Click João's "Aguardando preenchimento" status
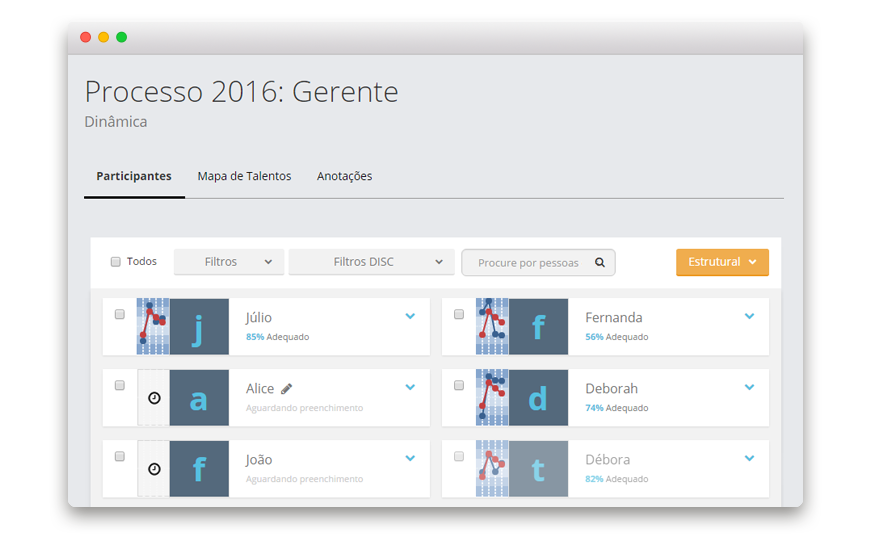The height and width of the screenshot is (540, 870). pyautogui.click(x=305, y=479)
